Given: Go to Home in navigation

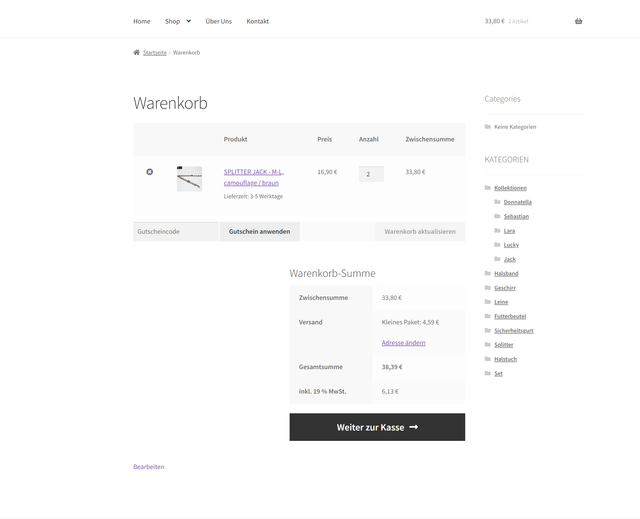Looking at the screenshot, I should [142, 21].
